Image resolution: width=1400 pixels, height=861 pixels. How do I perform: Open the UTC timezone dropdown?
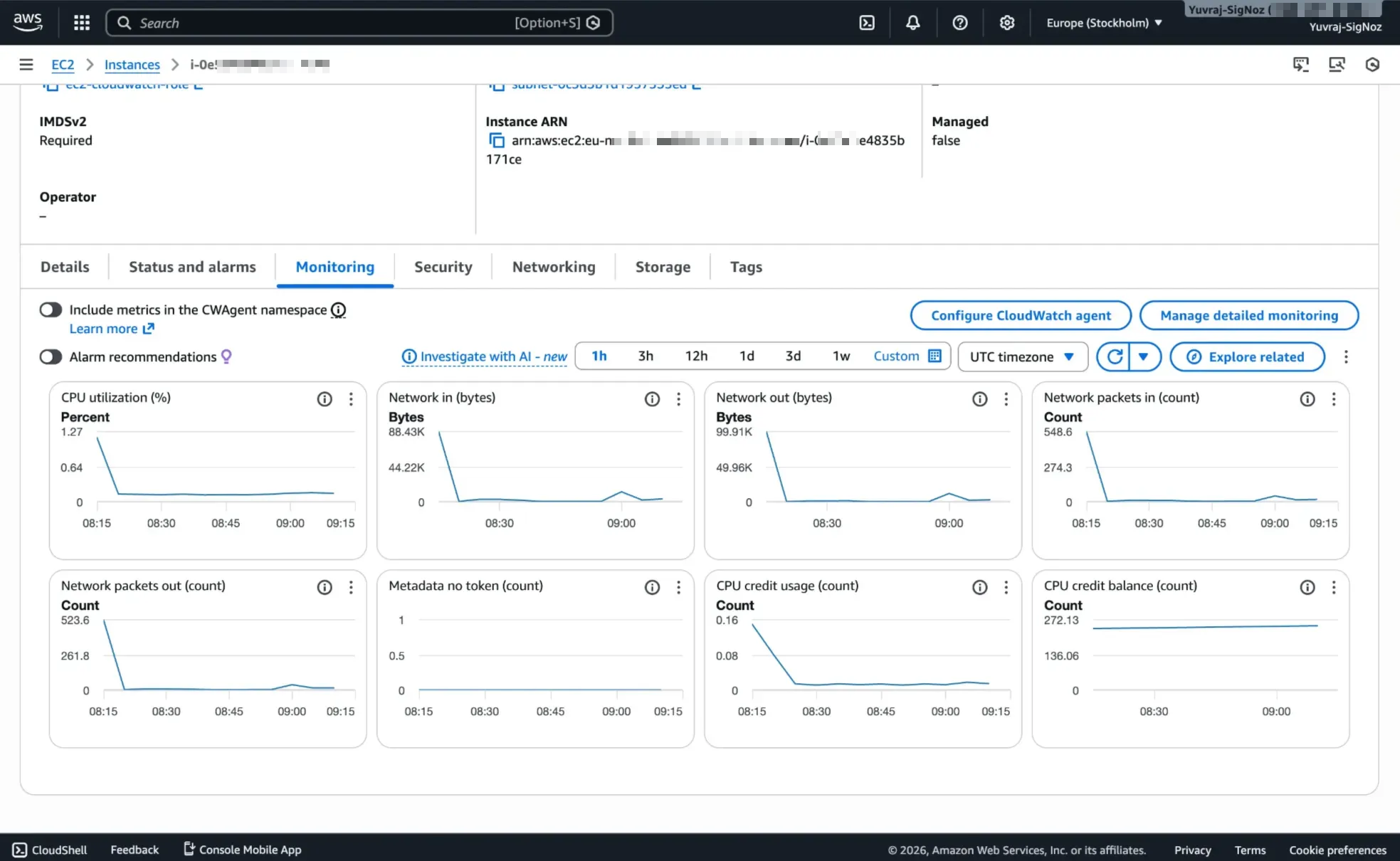pos(1022,356)
